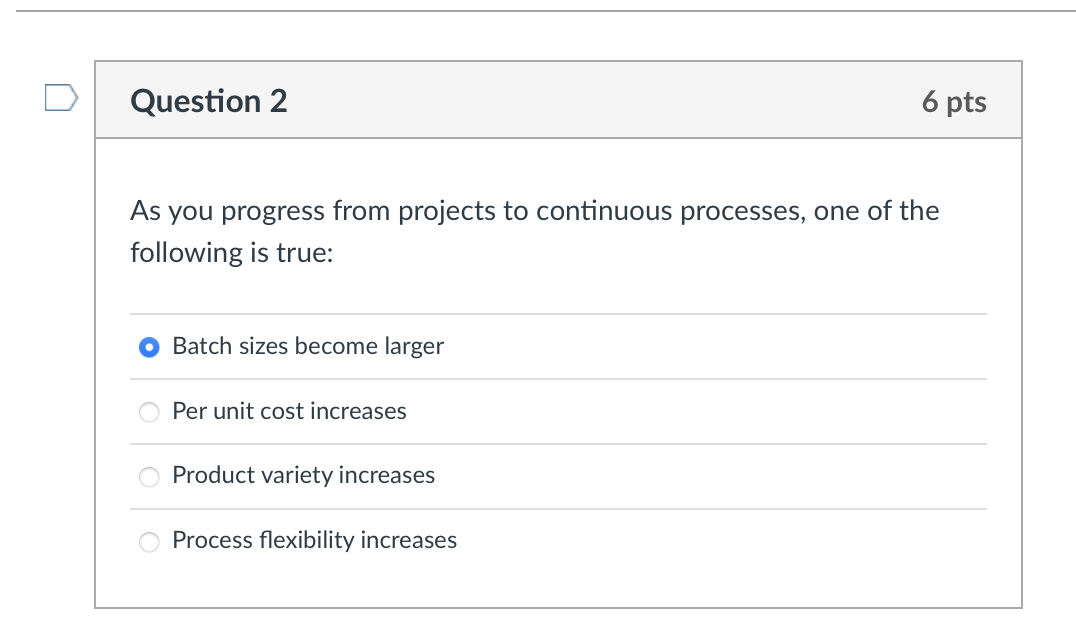Click the answer row containing the selected option

[559, 346]
